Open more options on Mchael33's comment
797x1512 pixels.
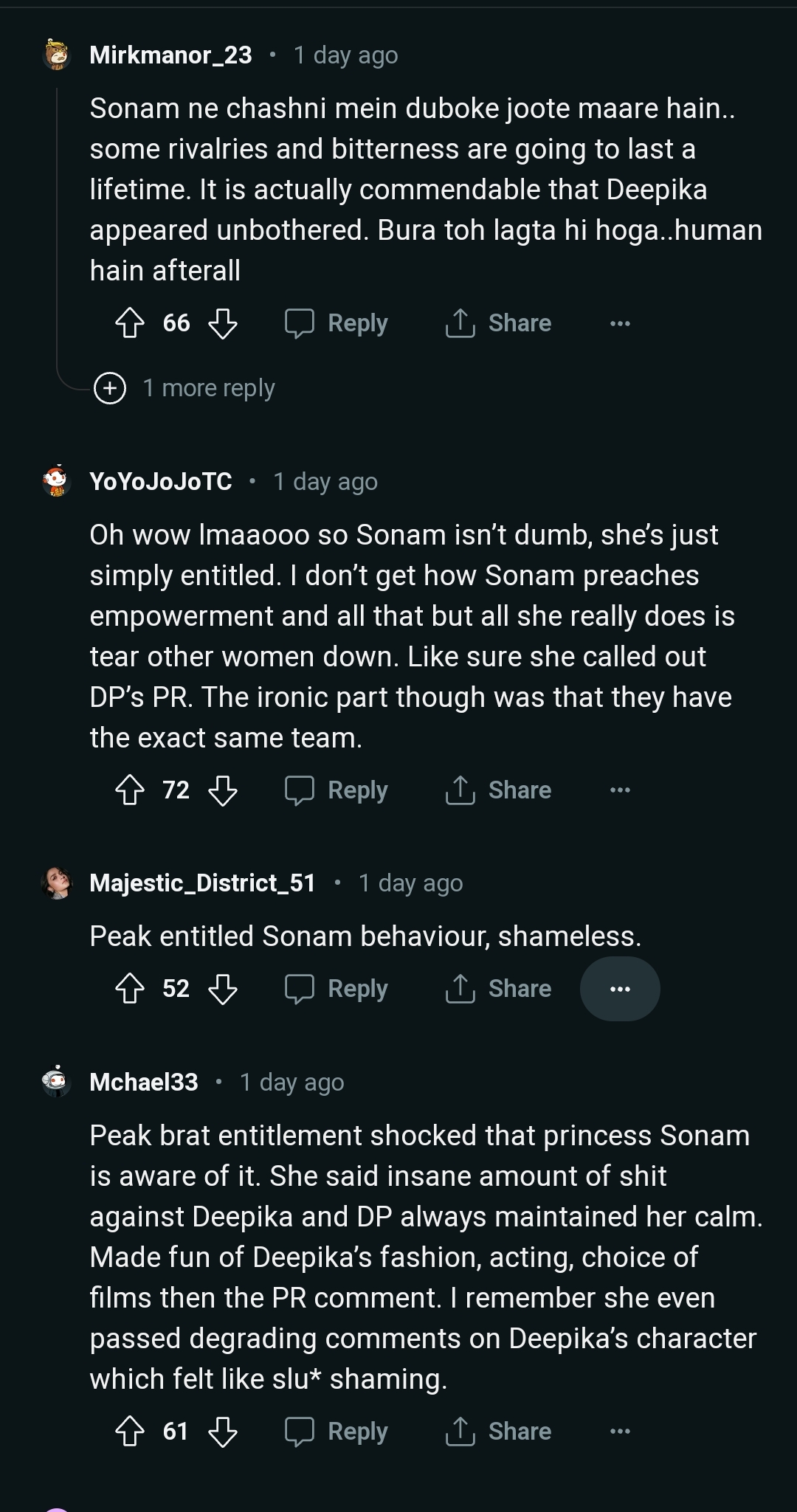point(620,1432)
